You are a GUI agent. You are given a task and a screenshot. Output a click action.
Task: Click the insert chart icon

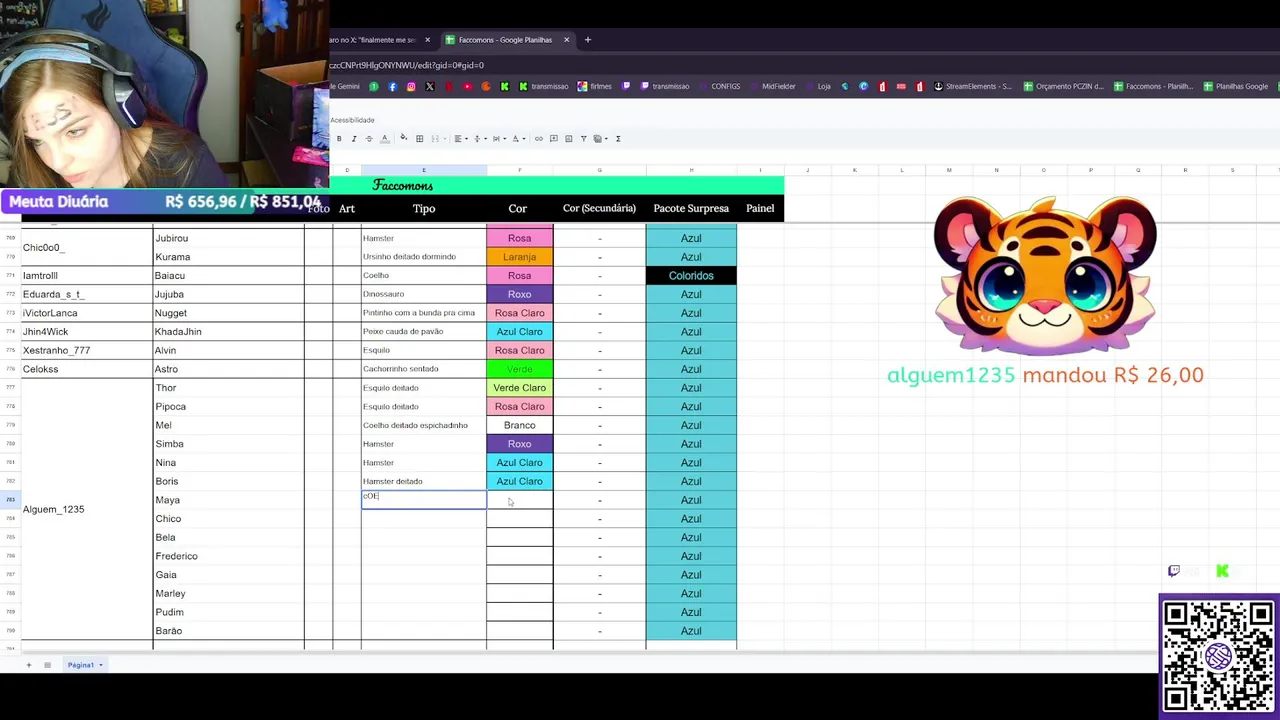pyautogui.click(x=569, y=138)
